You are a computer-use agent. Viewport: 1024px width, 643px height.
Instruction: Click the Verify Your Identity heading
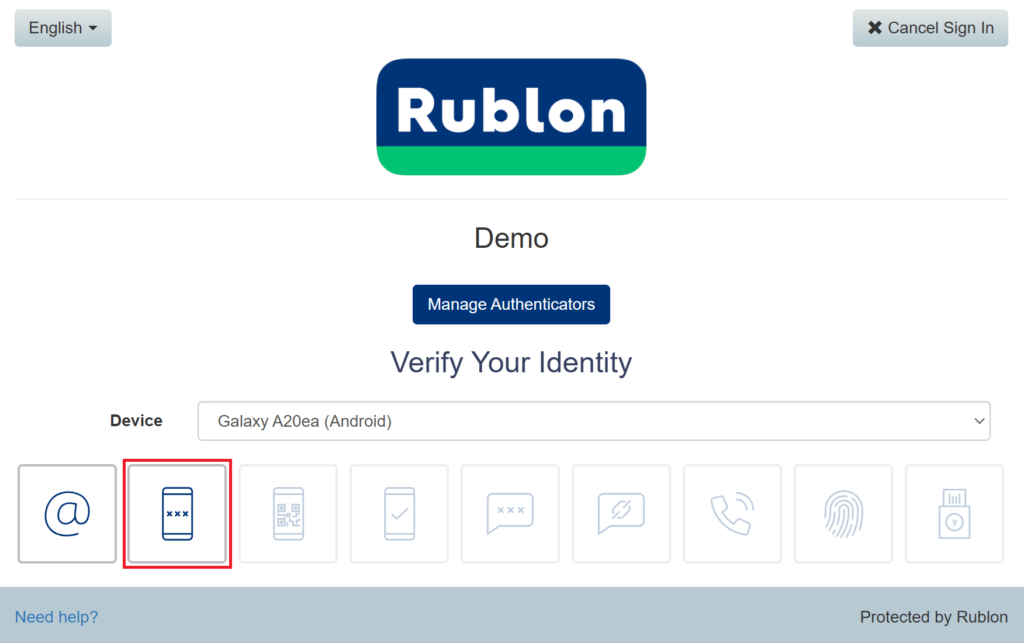[511, 362]
